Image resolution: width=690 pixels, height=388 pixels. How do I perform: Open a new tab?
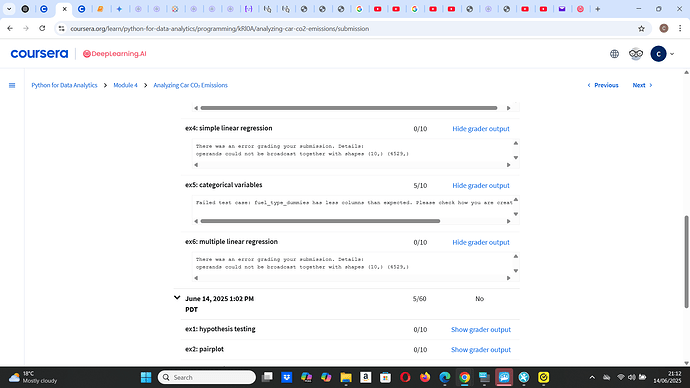pos(598,9)
